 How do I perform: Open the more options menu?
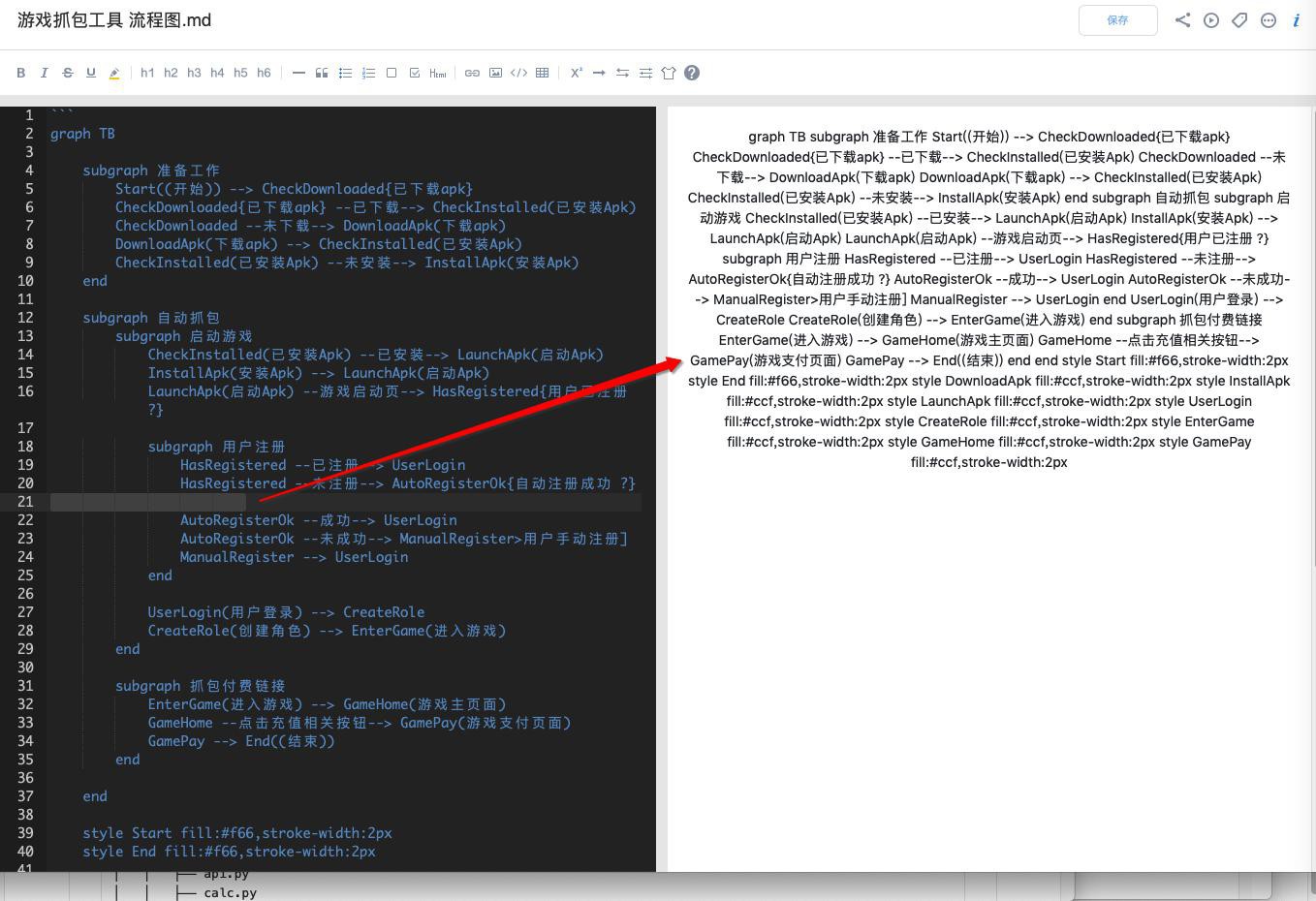pyautogui.click(x=1269, y=20)
